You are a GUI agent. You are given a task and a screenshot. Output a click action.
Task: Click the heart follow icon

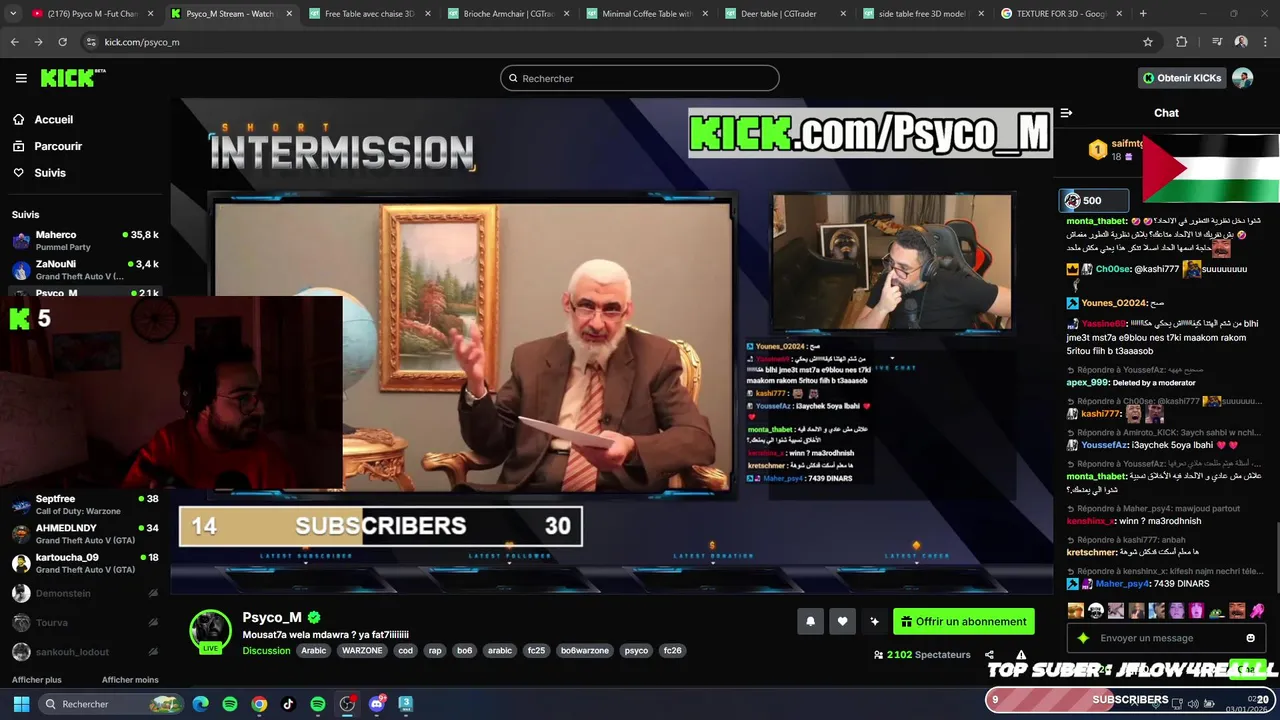coord(842,621)
